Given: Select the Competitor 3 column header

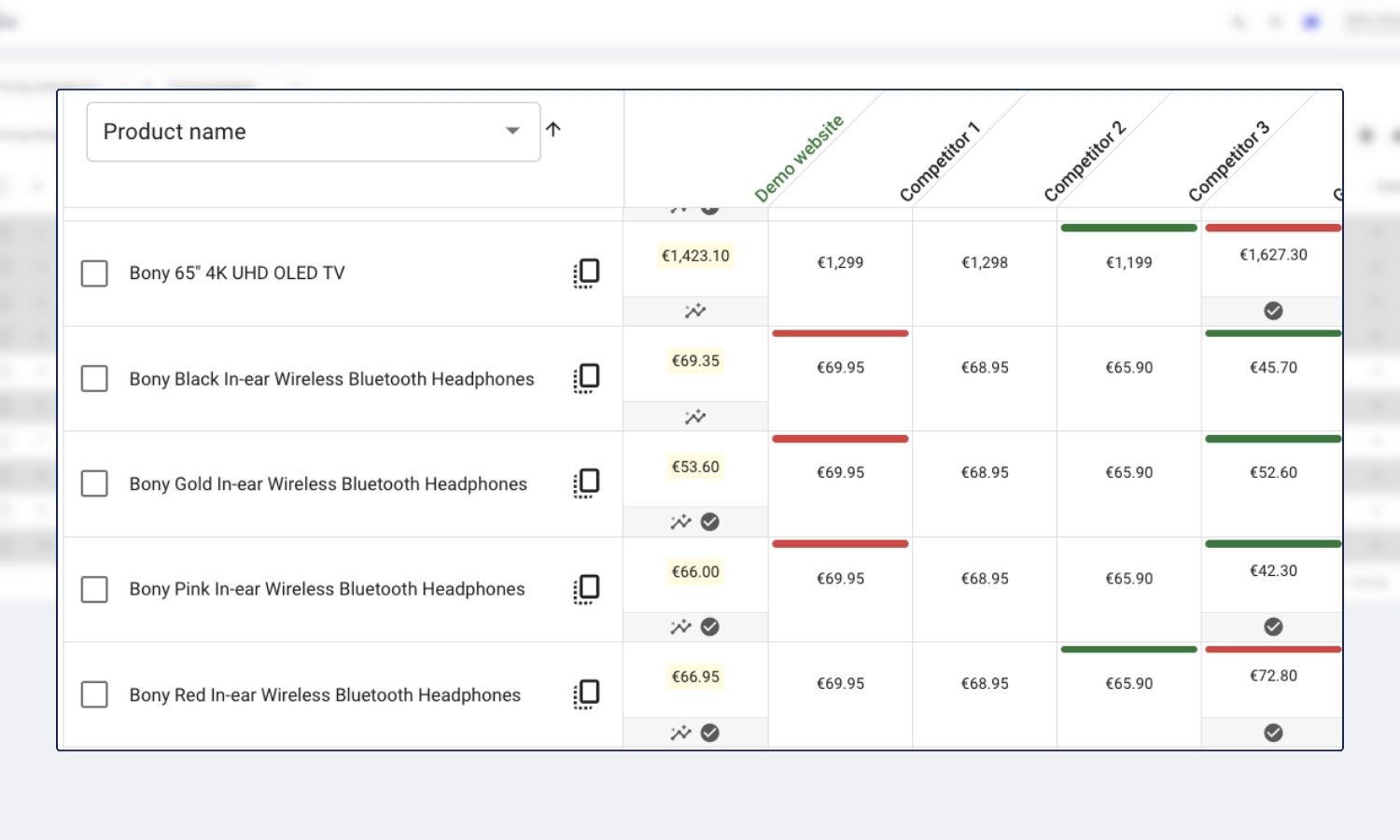Looking at the screenshot, I should 1228,161.
